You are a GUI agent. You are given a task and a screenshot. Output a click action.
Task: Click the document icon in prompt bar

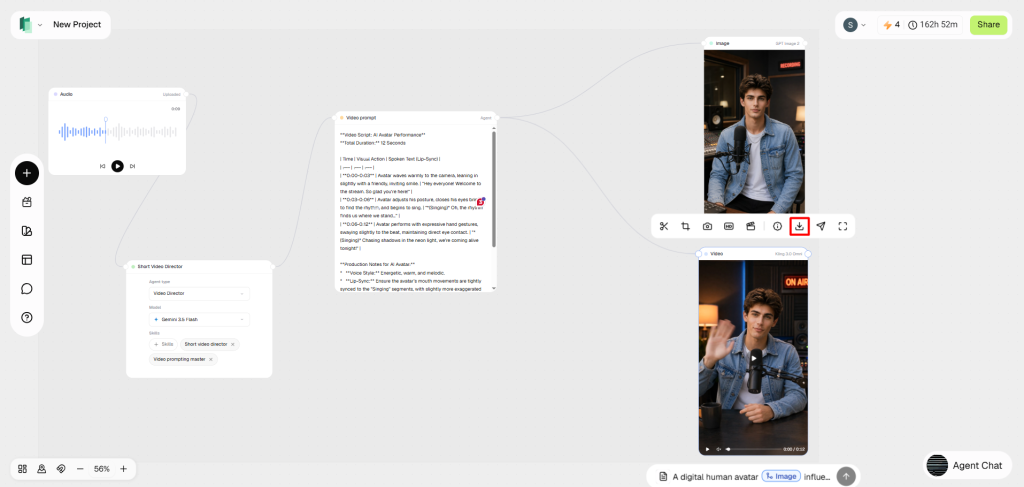(x=663, y=476)
